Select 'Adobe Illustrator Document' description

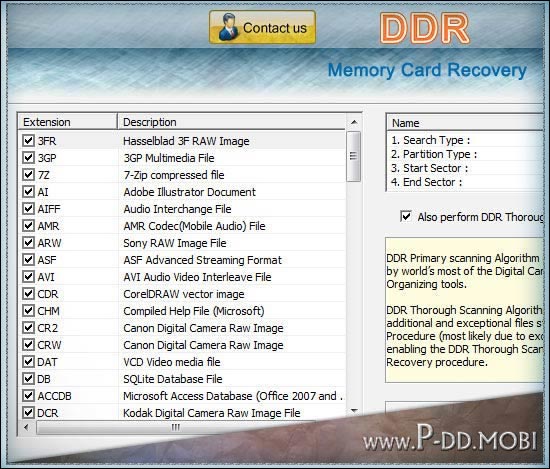[189, 192]
